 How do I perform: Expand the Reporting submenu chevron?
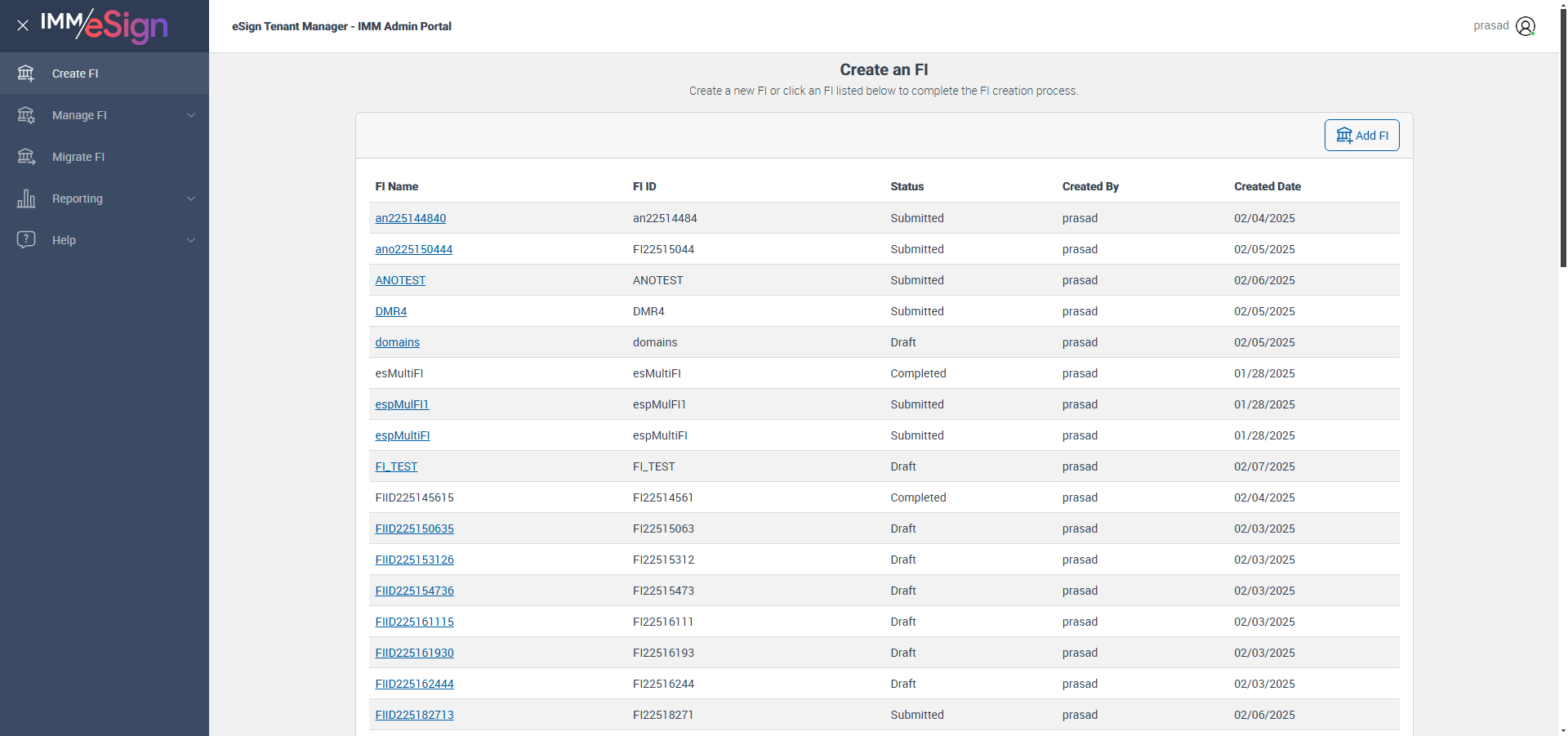(191, 198)
